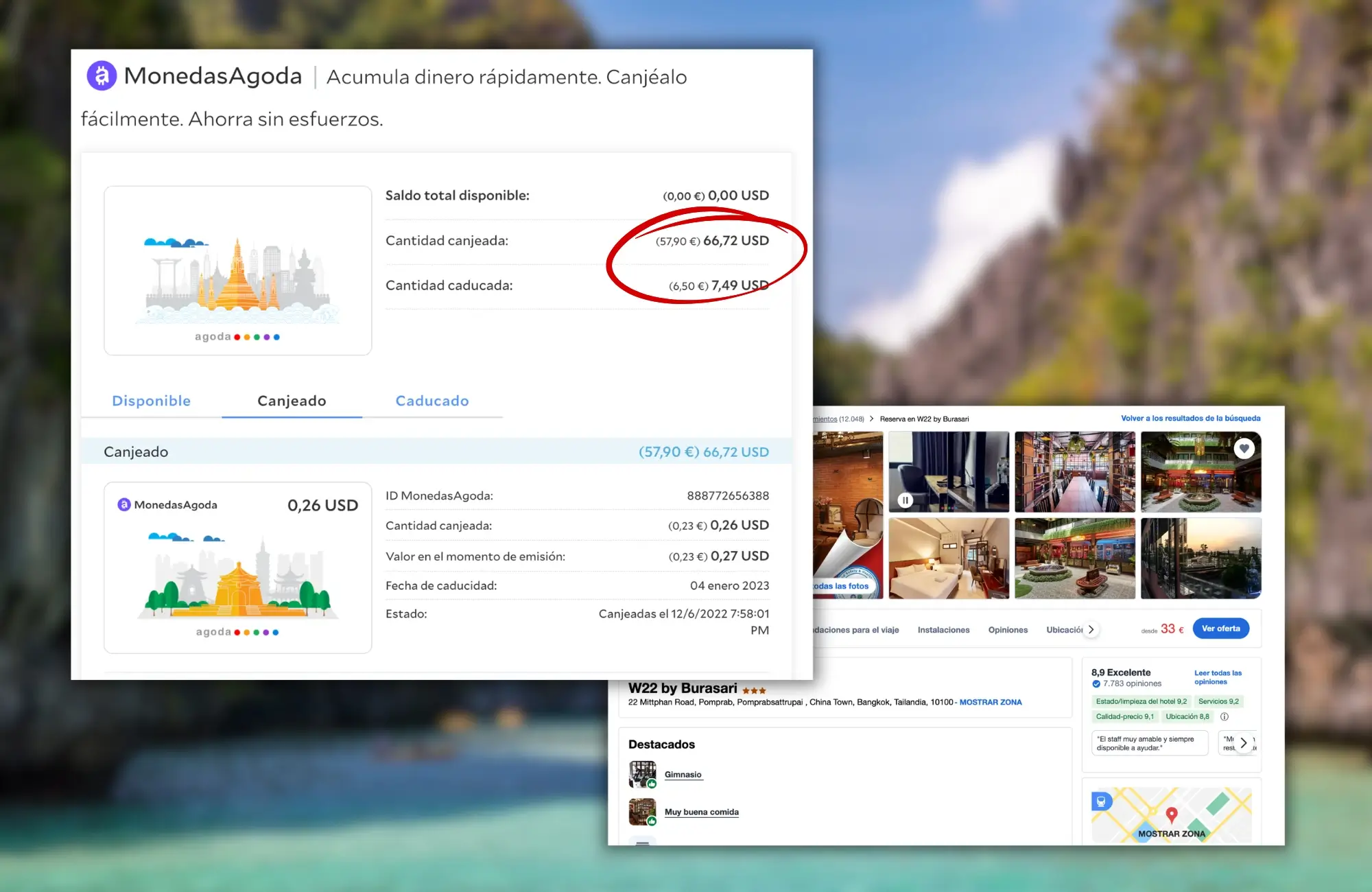Open the courtyard fountain night photo

pyautogui.click(x=1200, y=471)
